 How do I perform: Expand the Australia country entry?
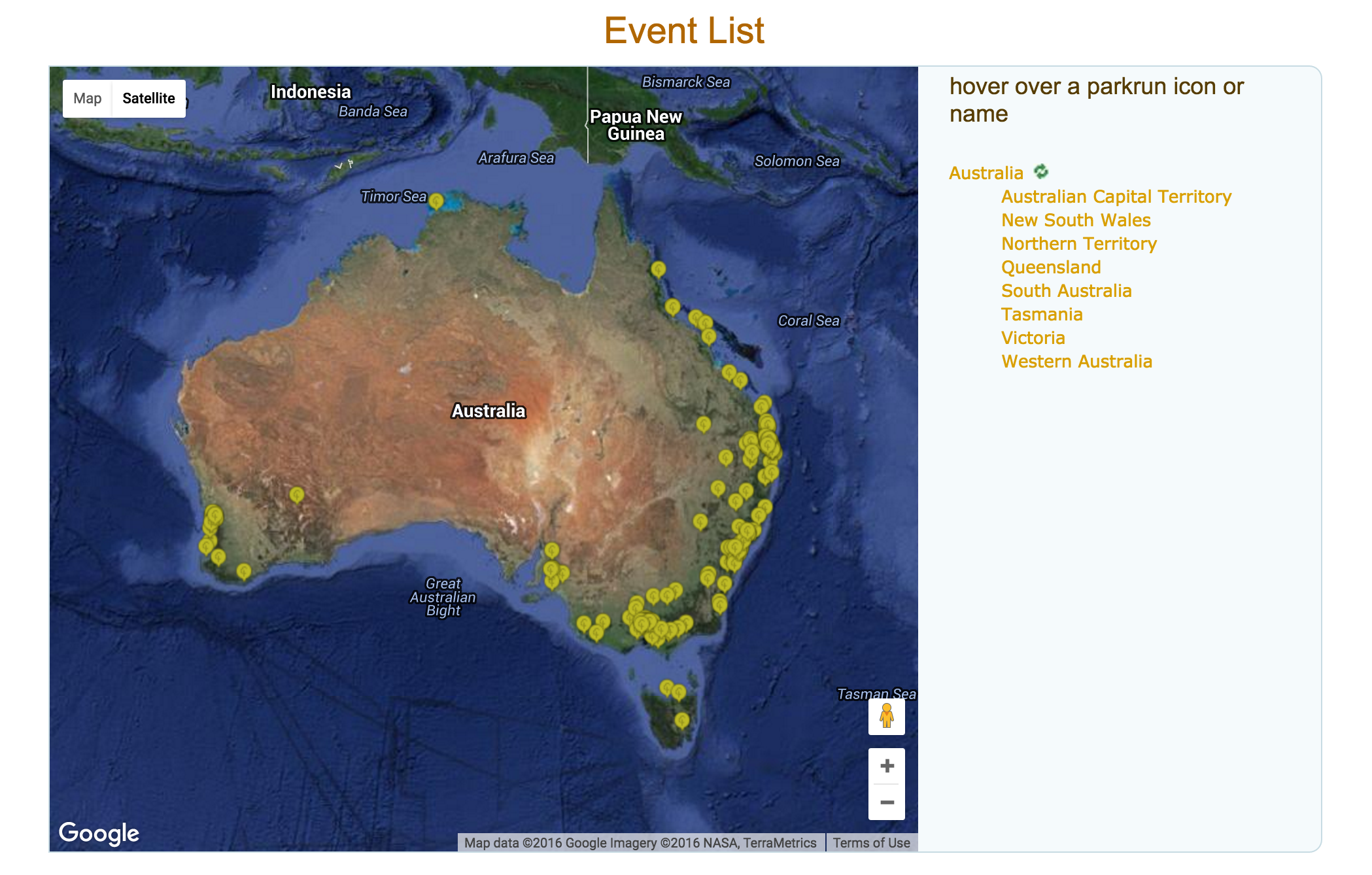click(986, 173)
